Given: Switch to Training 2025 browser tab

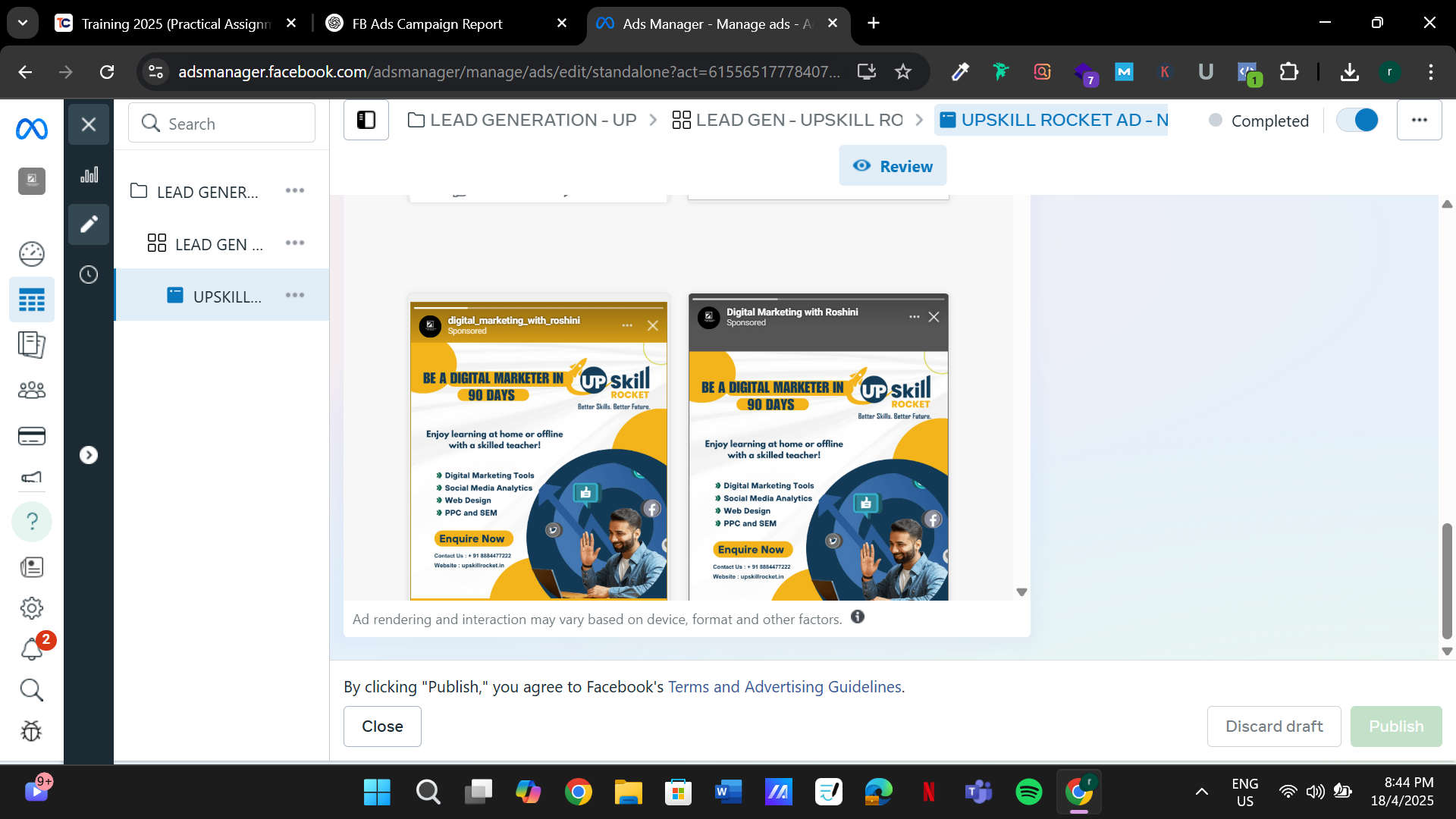Looking at the screenshot, I should [176, 24].
